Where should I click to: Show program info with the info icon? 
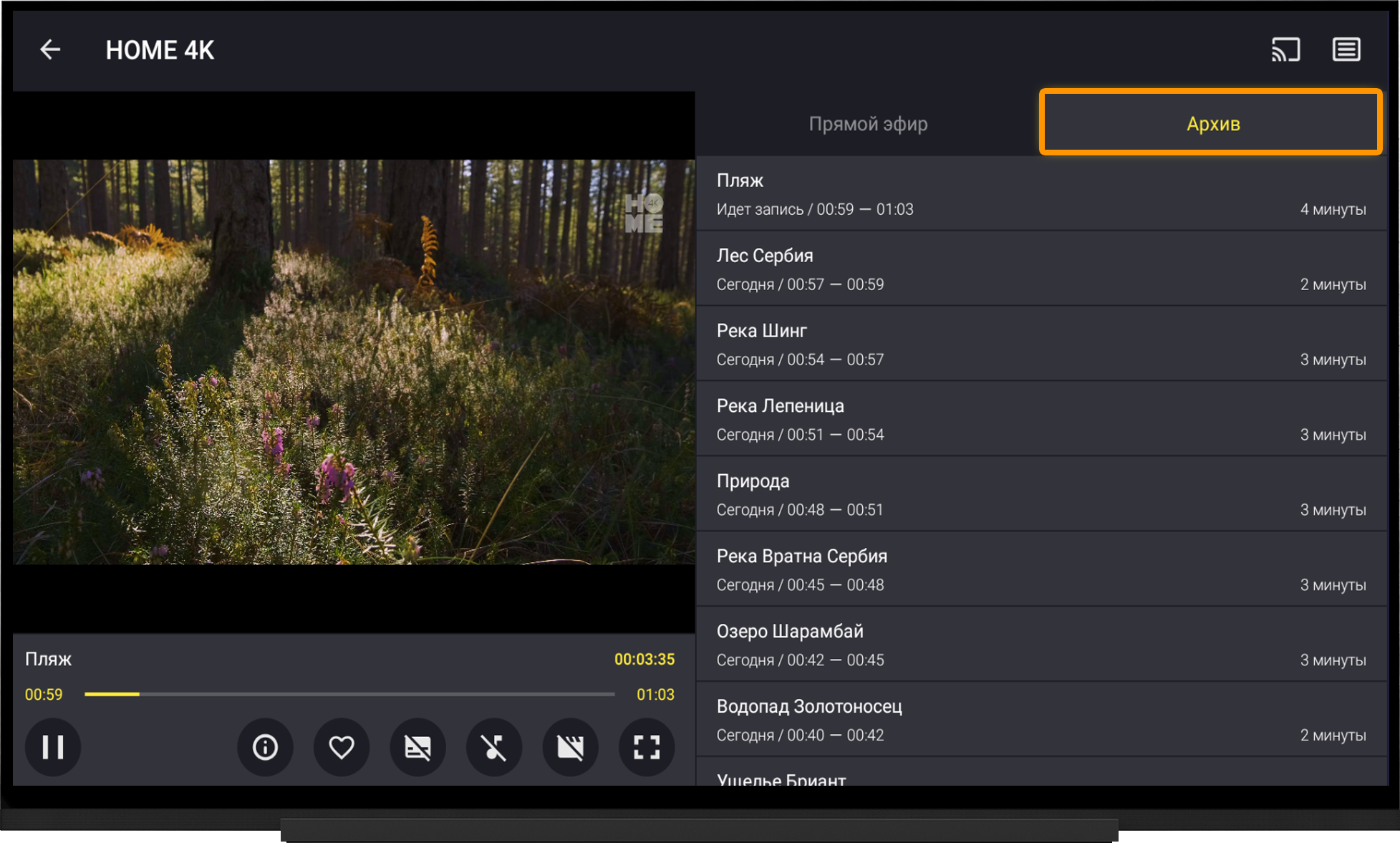[265, 747]
